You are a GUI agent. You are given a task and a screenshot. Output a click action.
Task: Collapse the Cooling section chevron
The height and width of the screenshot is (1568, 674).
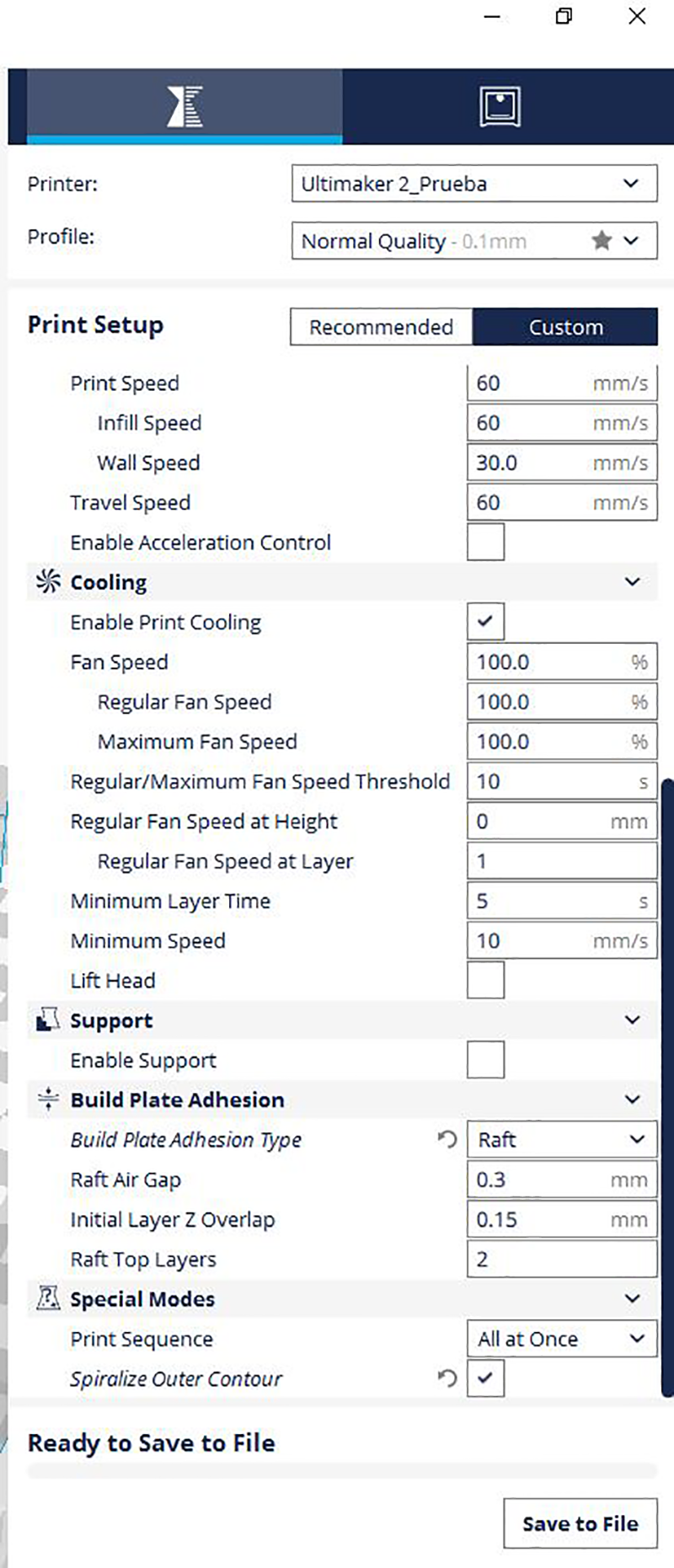click(x=633, y=582)
